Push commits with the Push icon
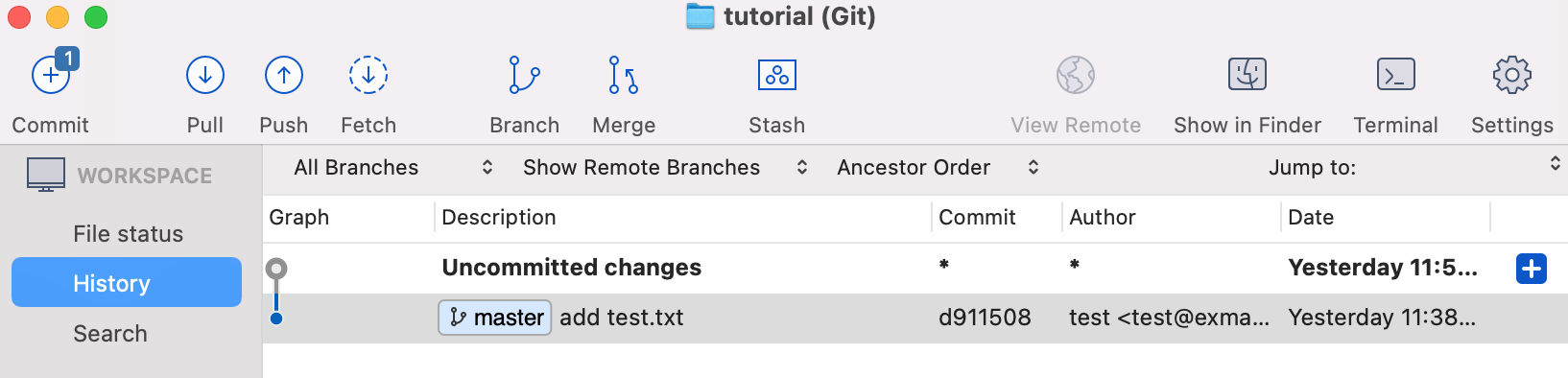This screenshot has width=1568, height=378. [284, 75]
